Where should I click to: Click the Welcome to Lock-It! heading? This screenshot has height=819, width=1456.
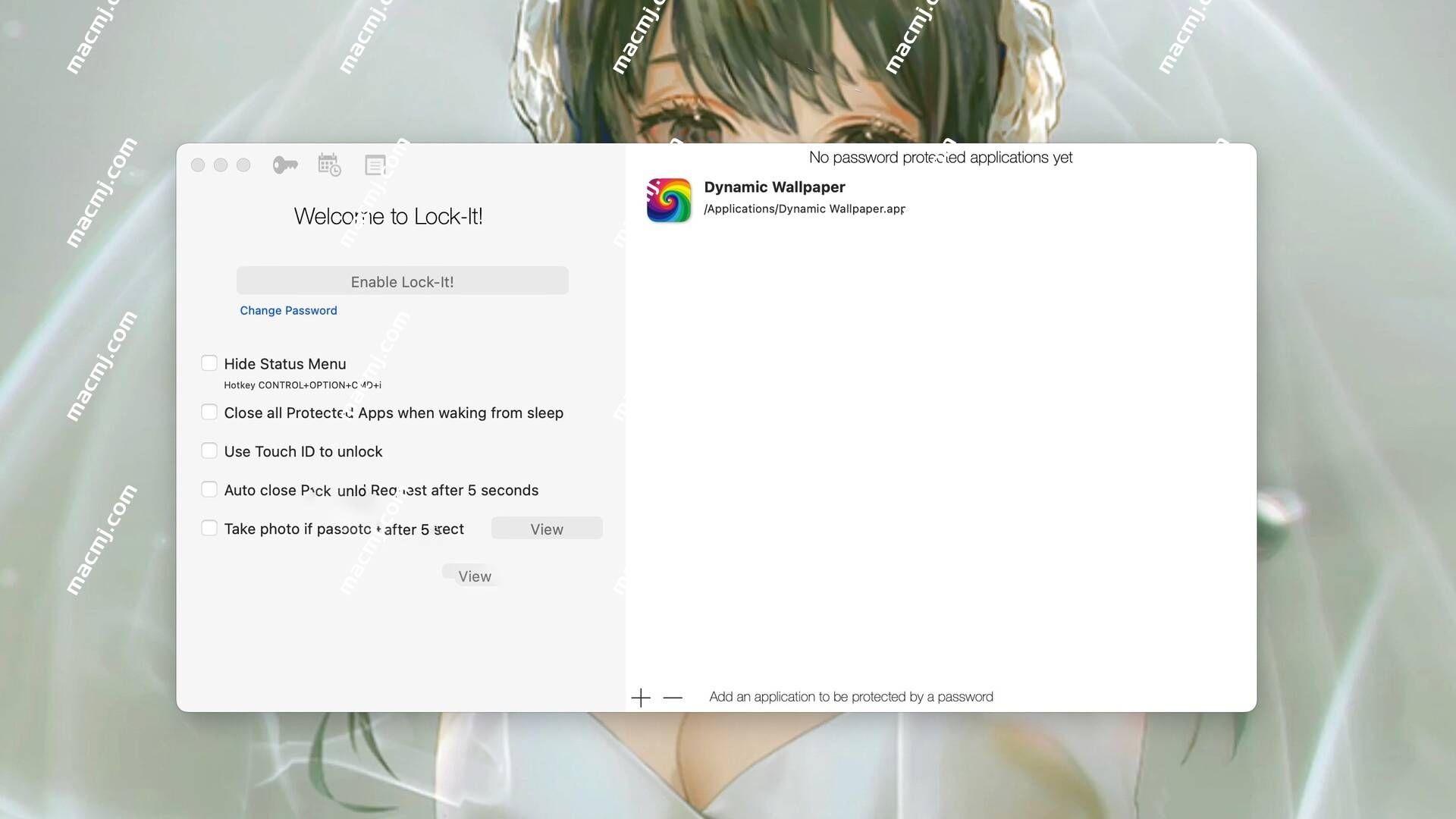[x=388, y=216]
